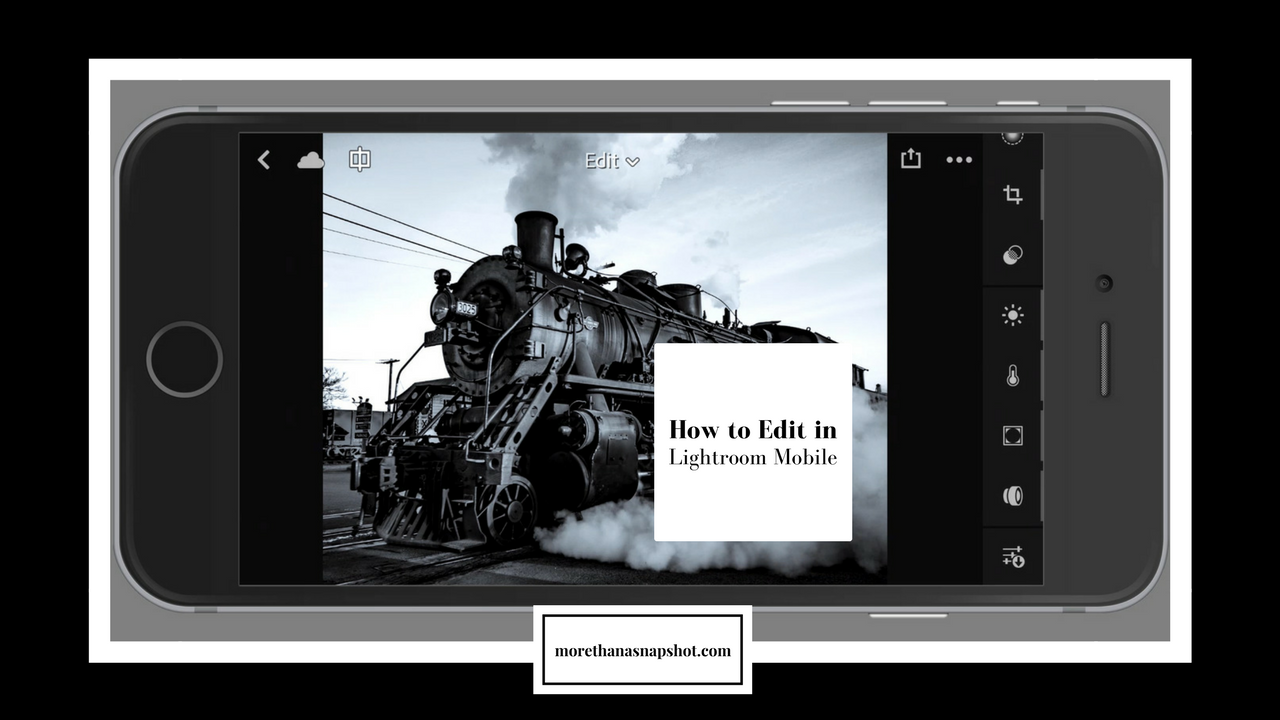Tap the before/after compare icon
Viewport: 1280px width, 720px height.
point(360,159)
